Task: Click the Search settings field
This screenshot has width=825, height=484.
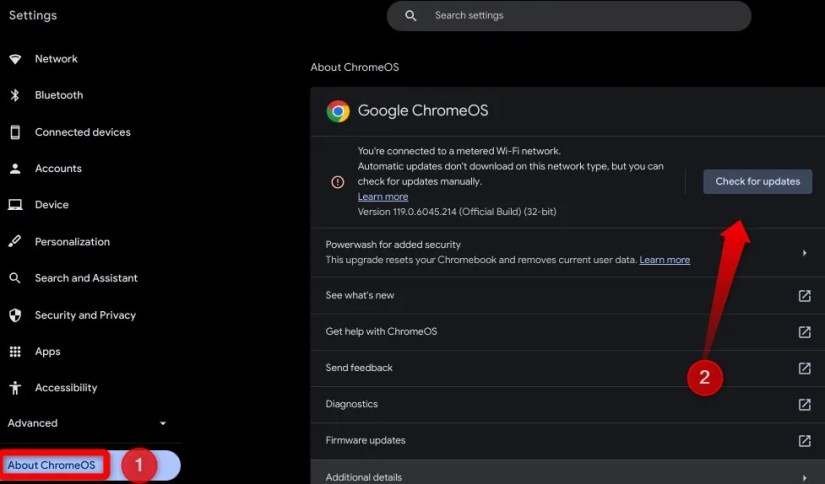Action: (x=569, y=16)
